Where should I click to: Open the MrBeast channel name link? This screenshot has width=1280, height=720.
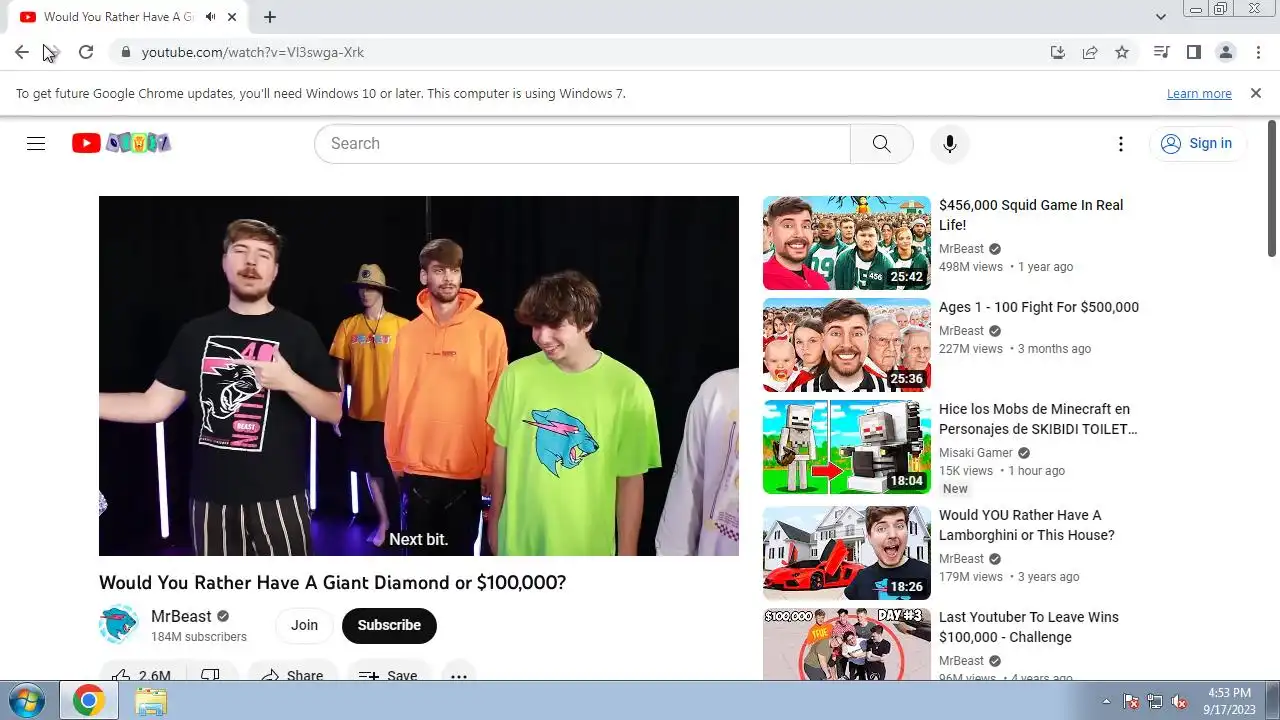click(x=181, y=616)
